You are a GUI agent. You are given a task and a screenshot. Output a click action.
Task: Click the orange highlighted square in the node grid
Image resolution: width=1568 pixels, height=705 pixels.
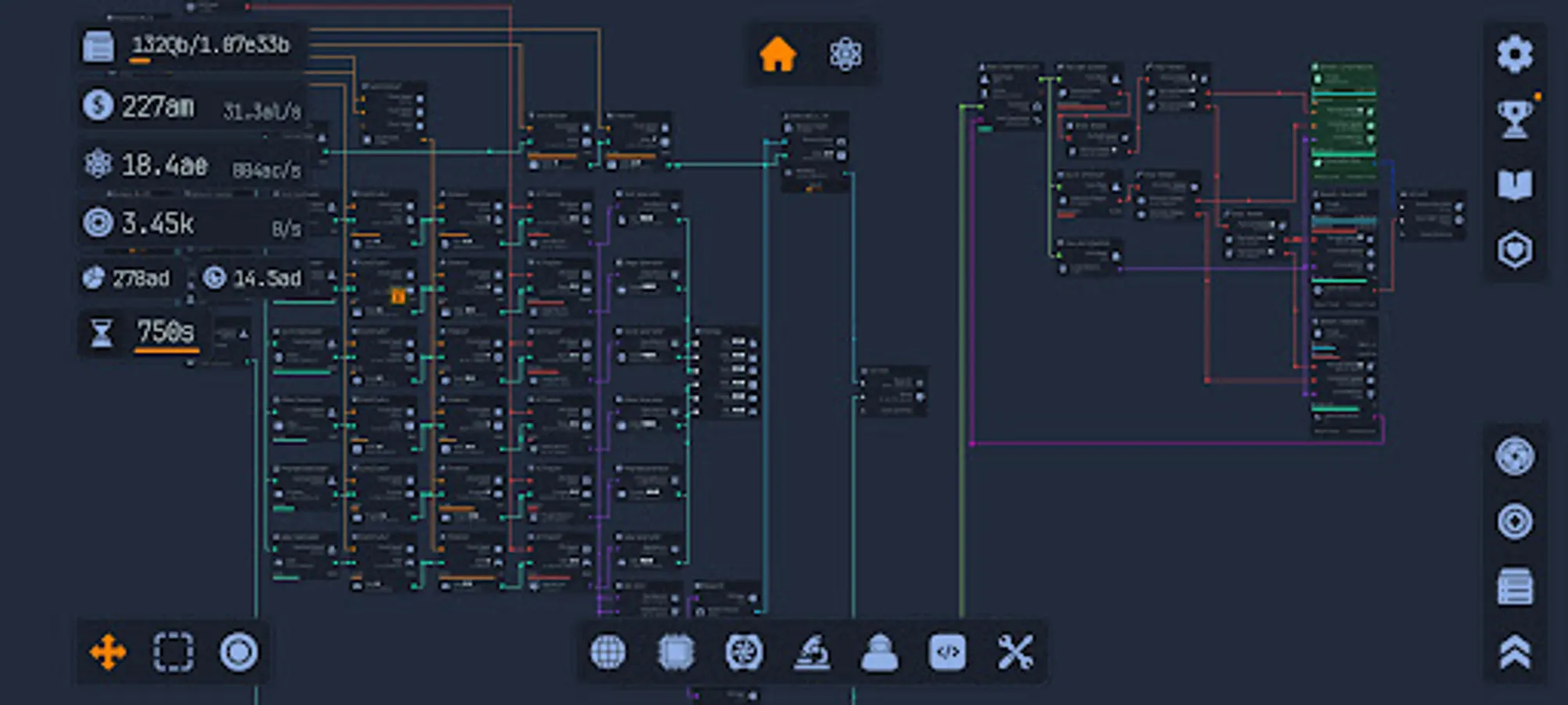pos(398,296)
